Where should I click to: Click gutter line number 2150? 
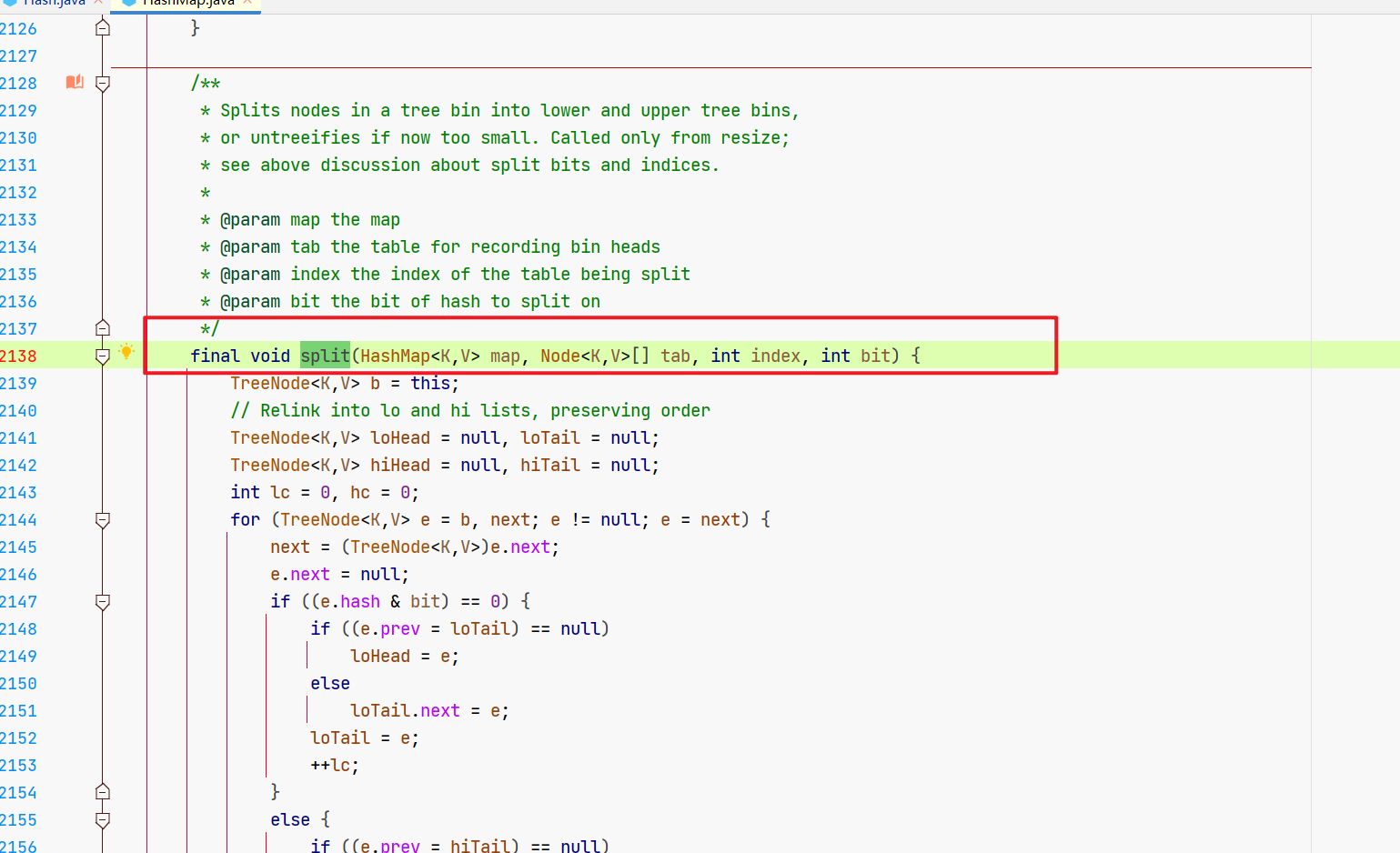coord(18,684)
